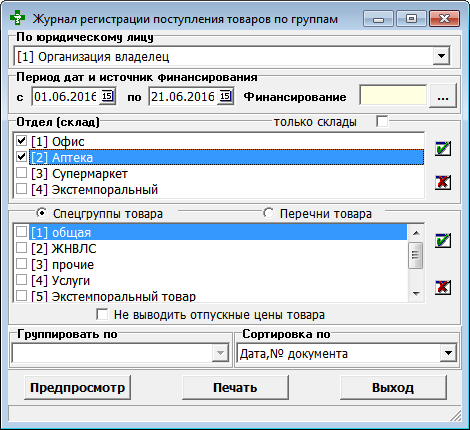Click the end date field 21.06.2016
Image resolution: width=470 pixels, height=430 pixels.
183,97
